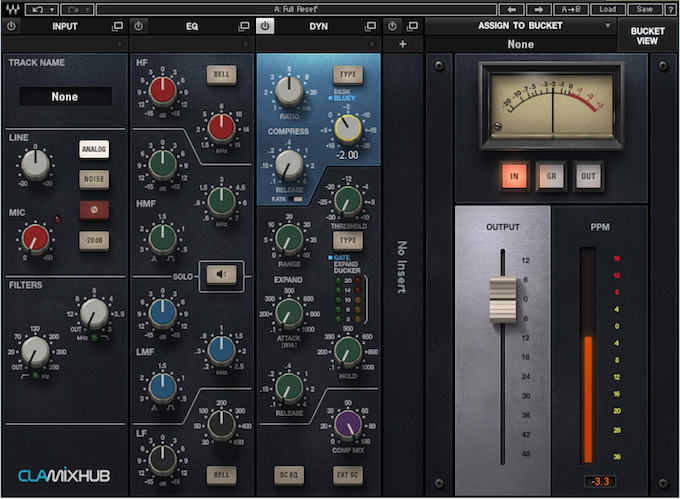The height and width of the screenshot is (499, 680).
Task: Open the ASSIGN TO BUCKET dropdown
Action: click(520, 26)
